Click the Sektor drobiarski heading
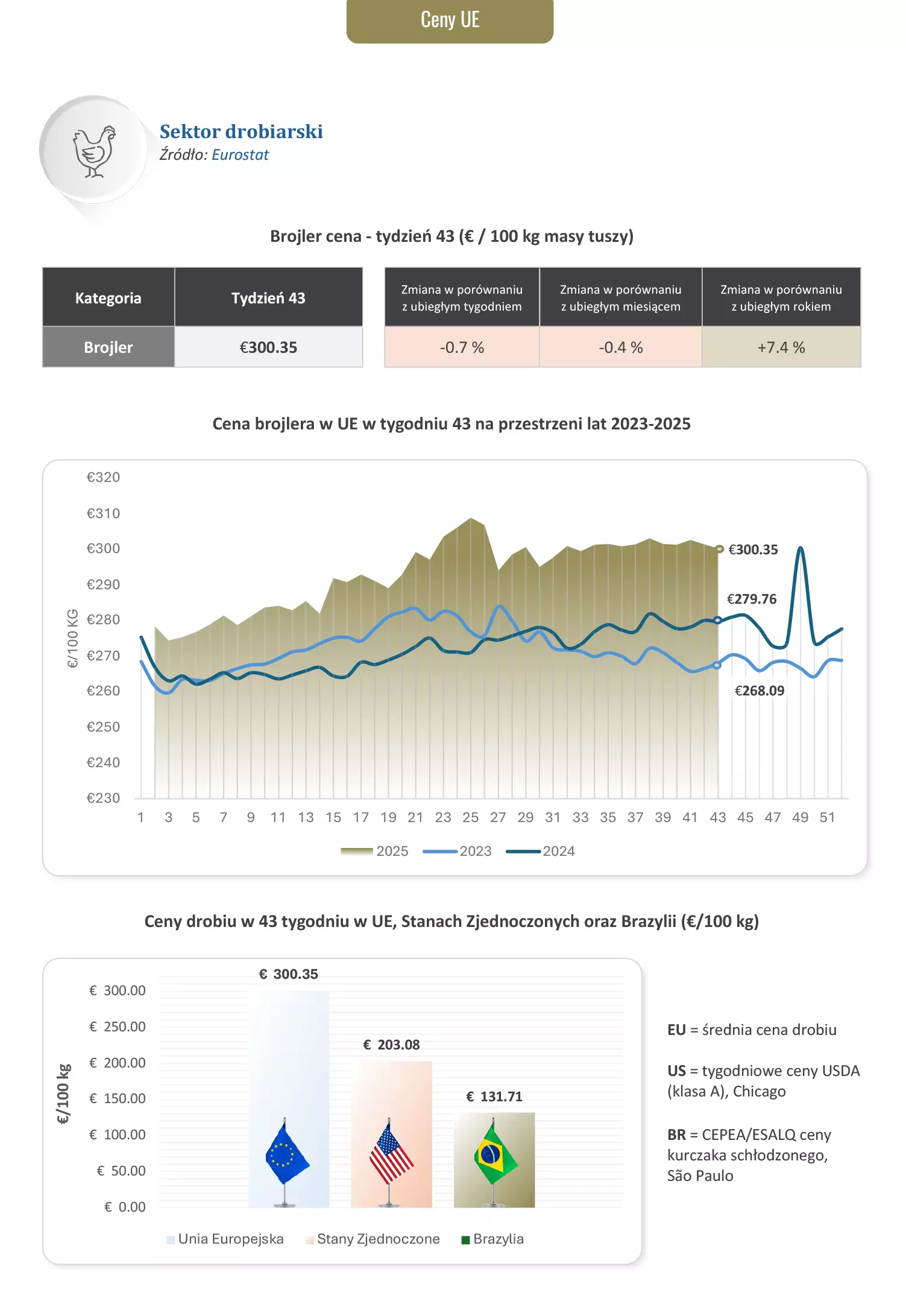The width and height of the screenshot is (906, 1316). (x=241, y=131)
